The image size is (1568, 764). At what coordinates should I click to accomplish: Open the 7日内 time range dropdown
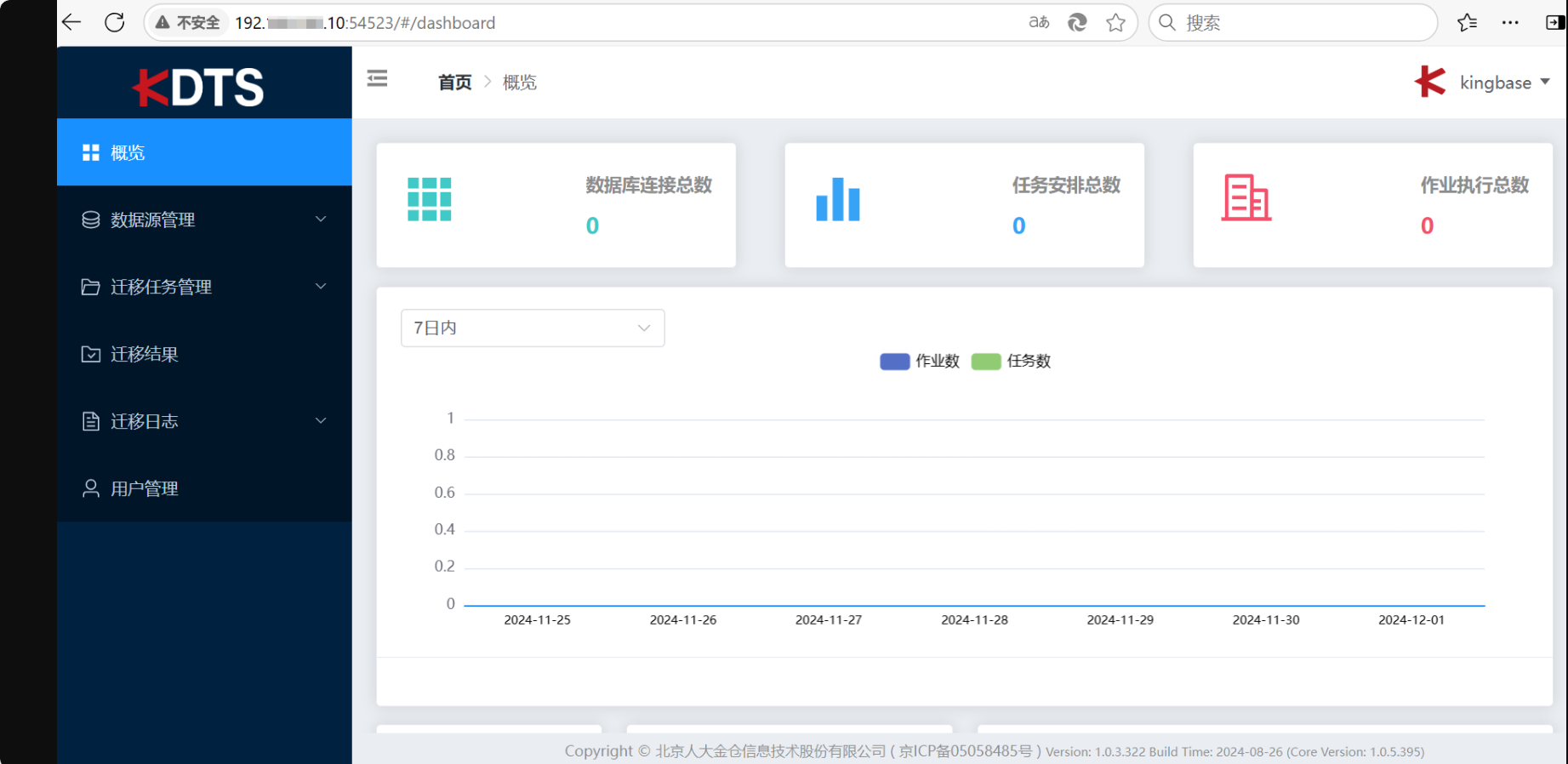[532, 328]
